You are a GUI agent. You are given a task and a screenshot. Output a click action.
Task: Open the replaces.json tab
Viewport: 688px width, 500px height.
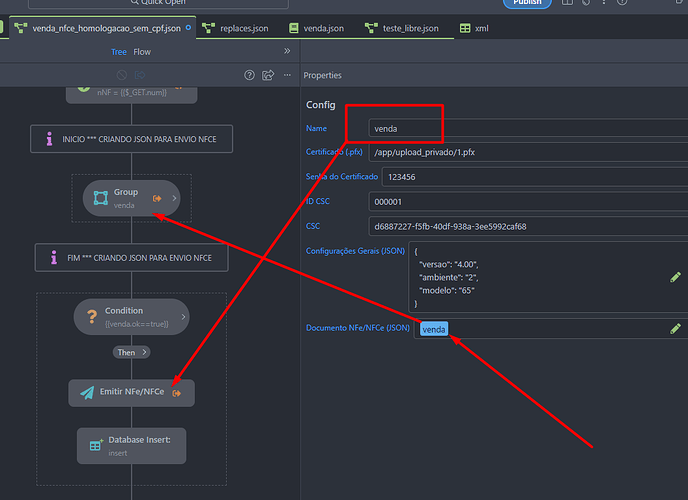241,28
